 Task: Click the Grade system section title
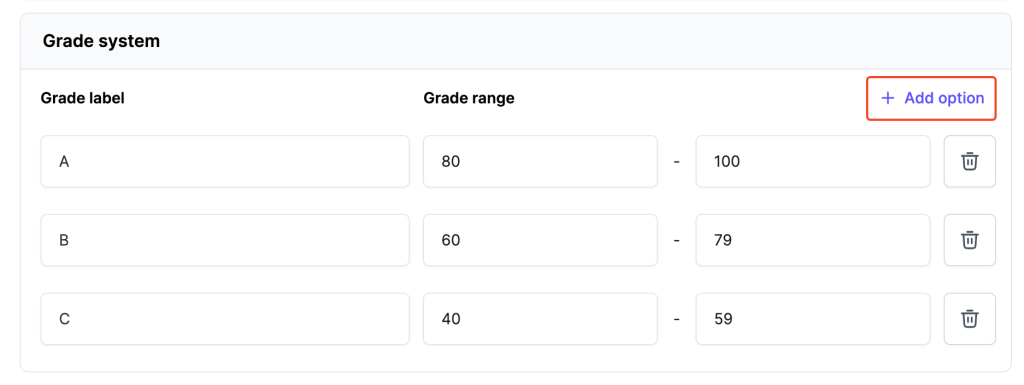coord(101,41)
